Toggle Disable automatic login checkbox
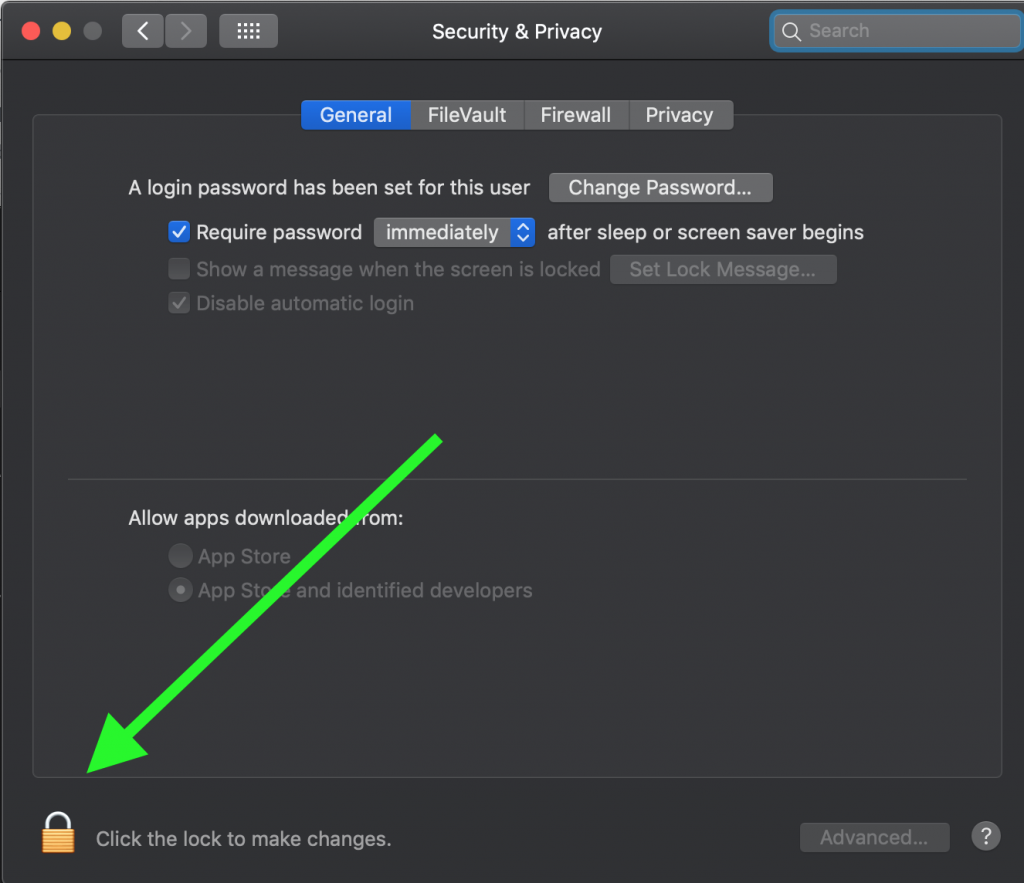The image size is (1024, 883). (179, 303)
